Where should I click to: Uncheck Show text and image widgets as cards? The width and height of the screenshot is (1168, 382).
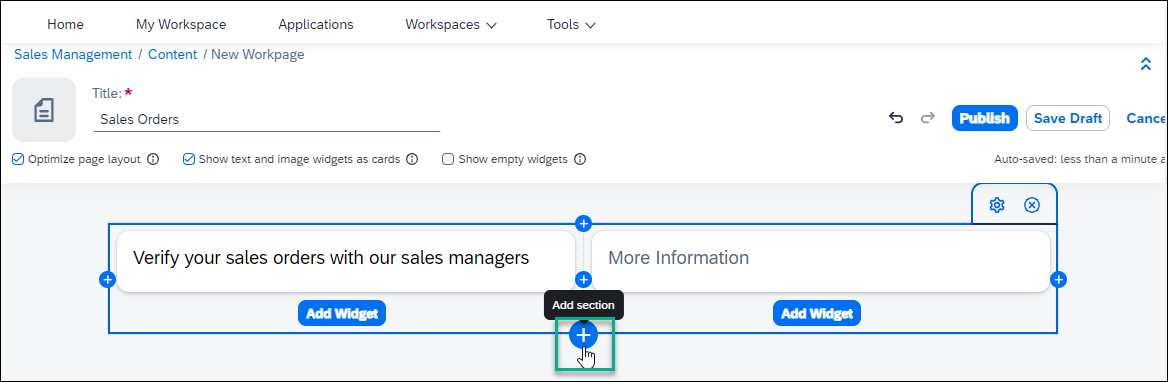click(189, 159)
